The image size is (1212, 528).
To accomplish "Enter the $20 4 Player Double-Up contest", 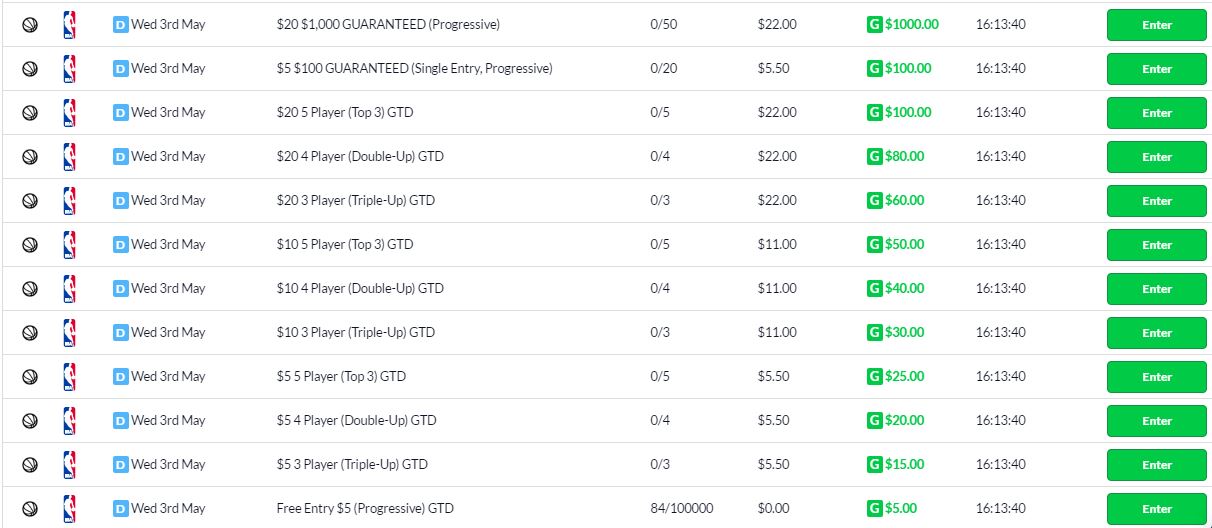I will tap(1157, 157).
